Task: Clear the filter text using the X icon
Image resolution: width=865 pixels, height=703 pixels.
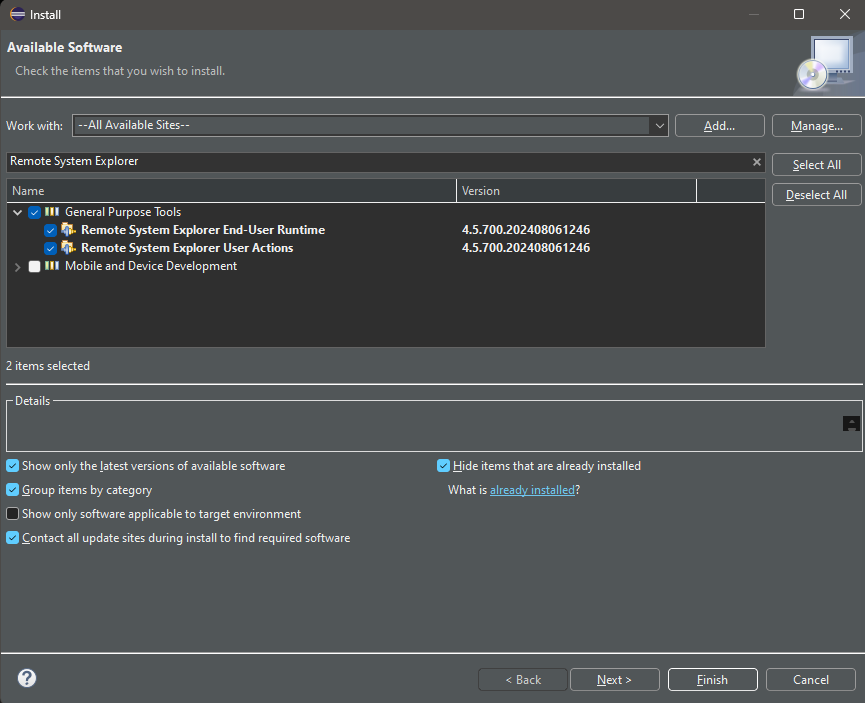Action: [757, 161]
